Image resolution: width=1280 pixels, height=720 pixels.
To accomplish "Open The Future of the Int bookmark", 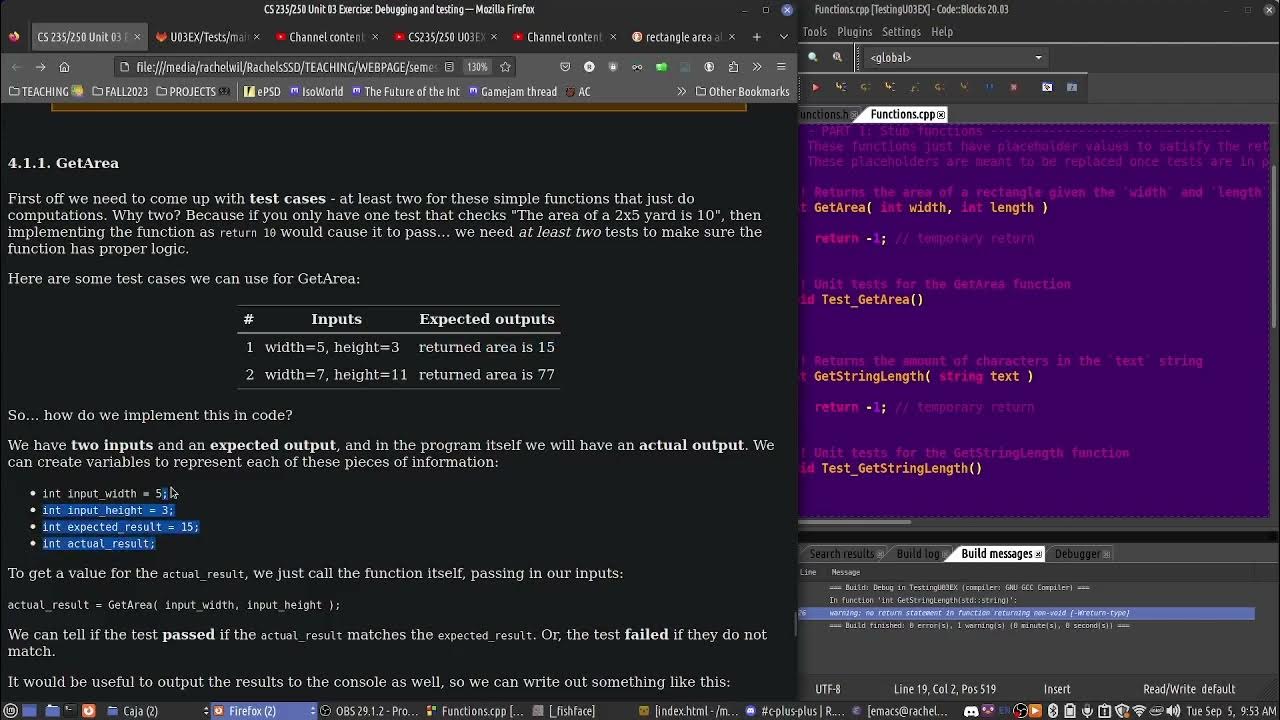I will tap(405, 91).
